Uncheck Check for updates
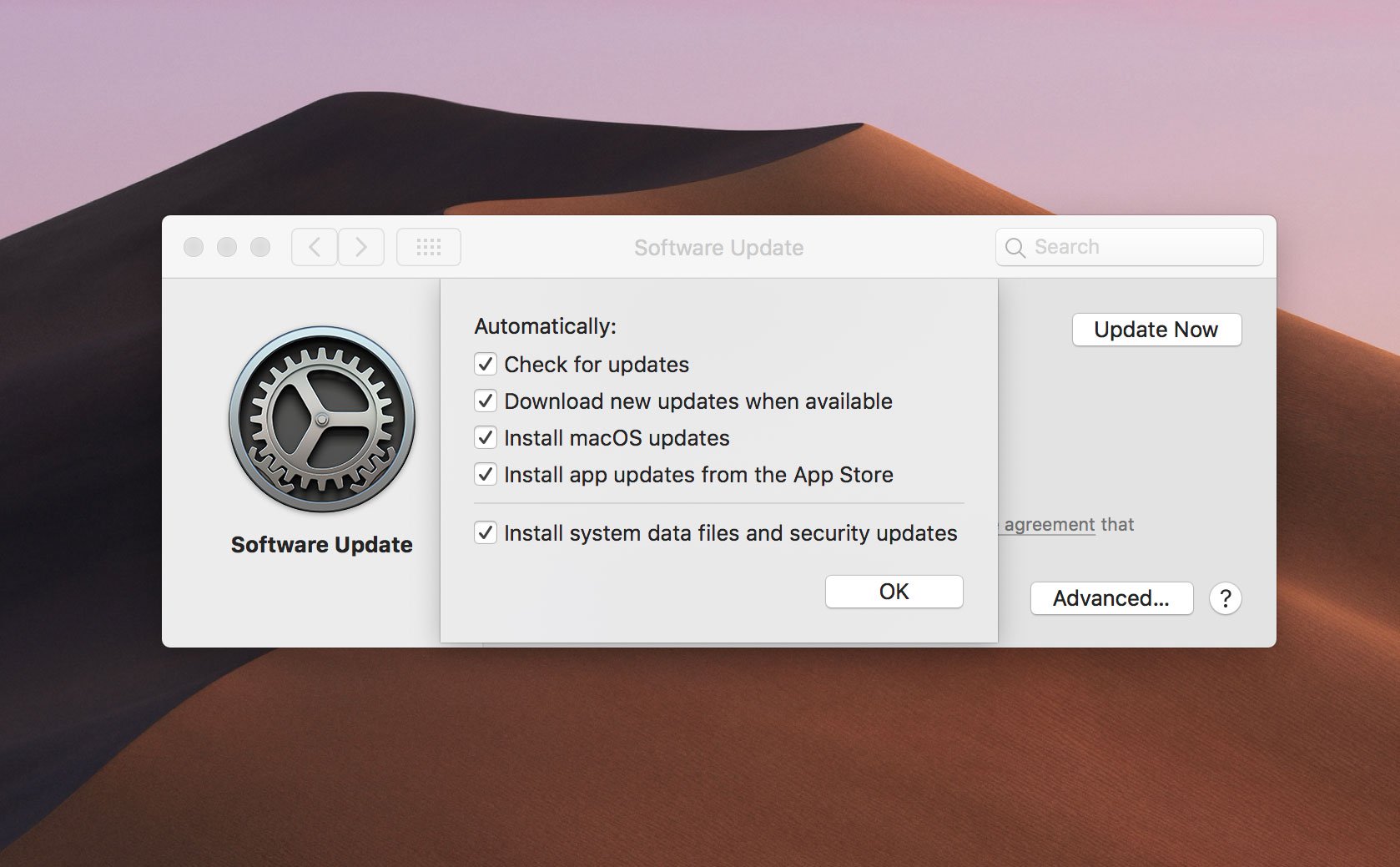The image size is (1400, 867). [486, 365]
